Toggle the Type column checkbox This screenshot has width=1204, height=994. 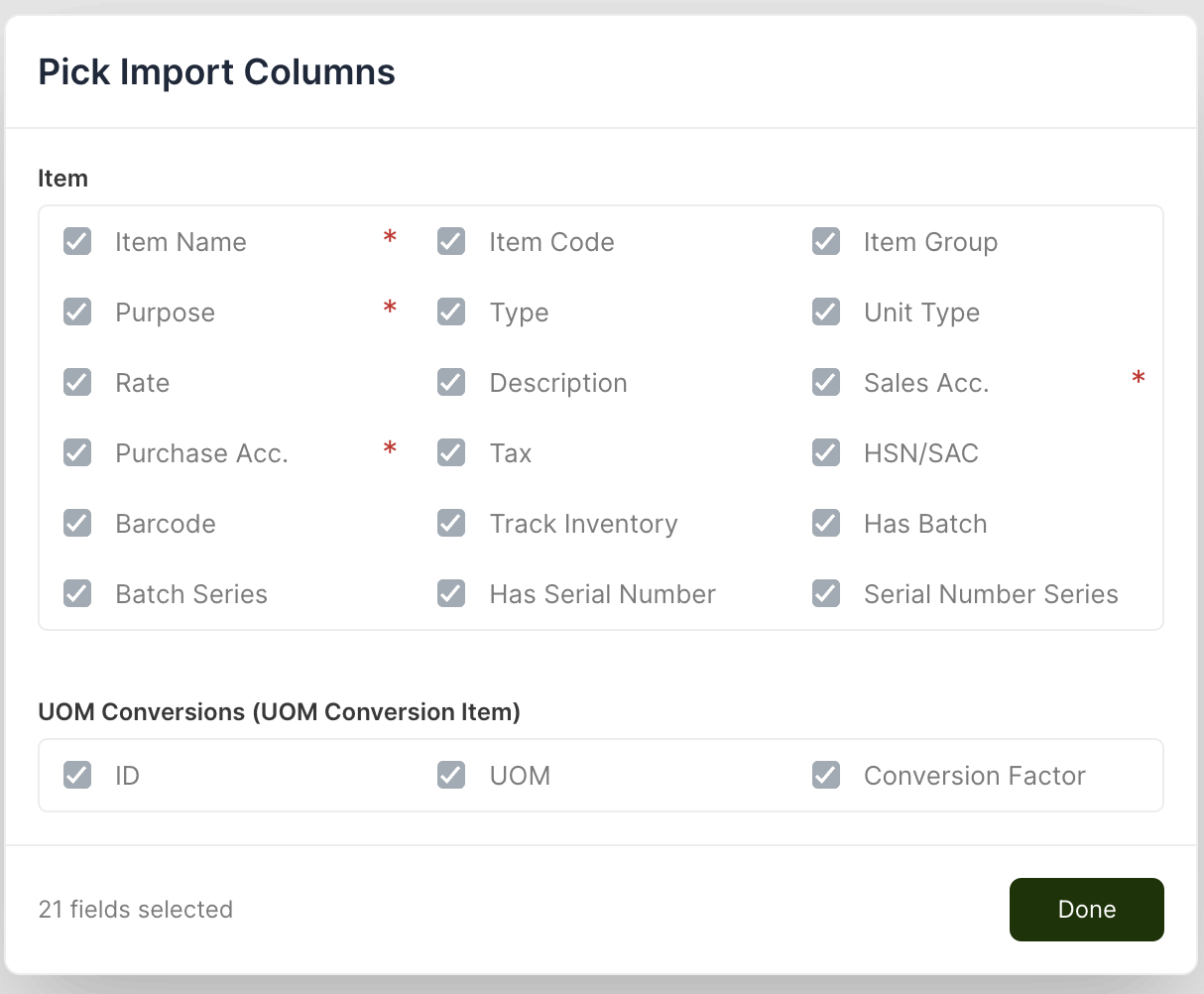(451, 311)
